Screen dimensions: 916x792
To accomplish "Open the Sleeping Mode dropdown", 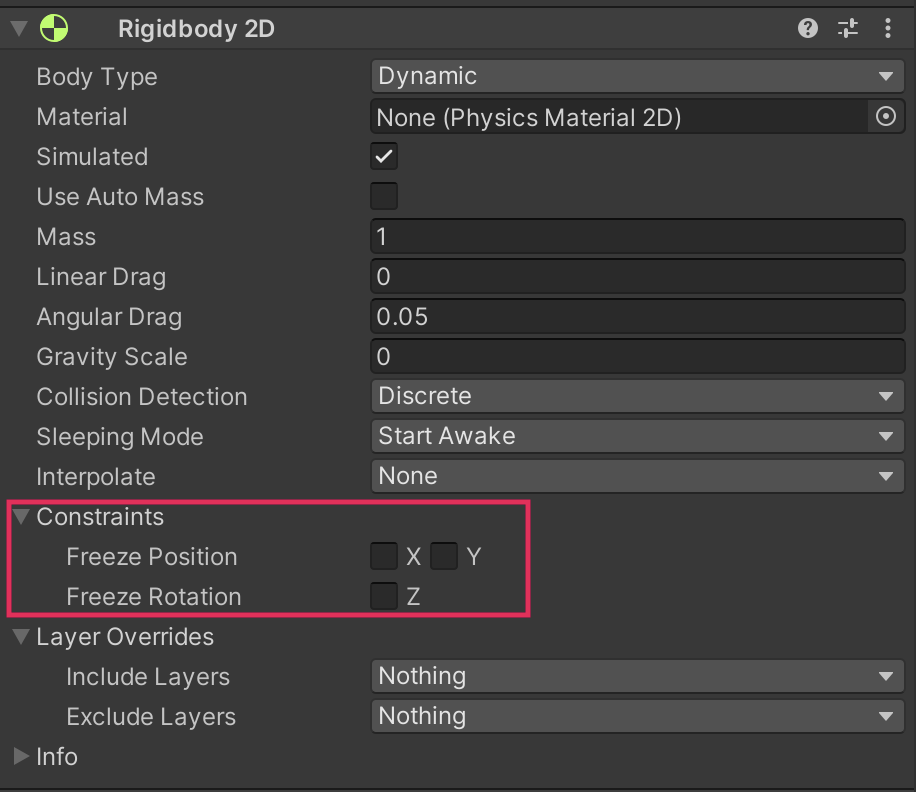I will [637, 437].
